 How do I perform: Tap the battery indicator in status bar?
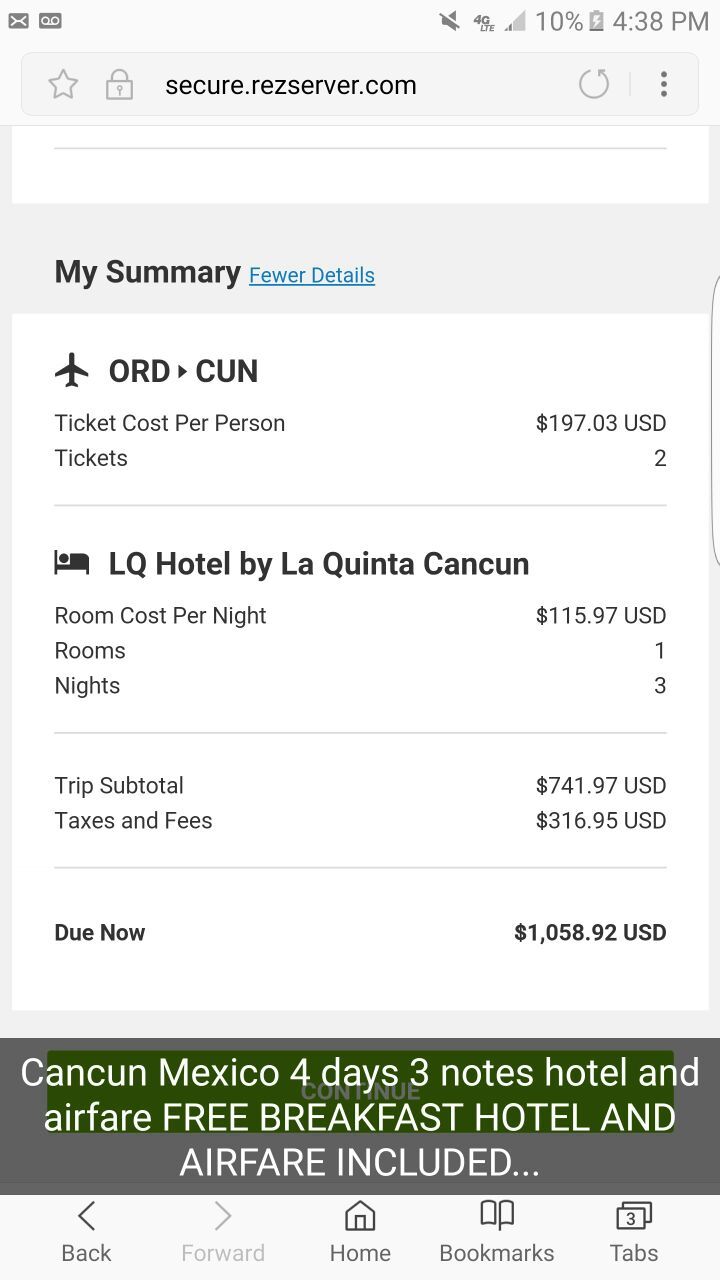click(597, 21)
